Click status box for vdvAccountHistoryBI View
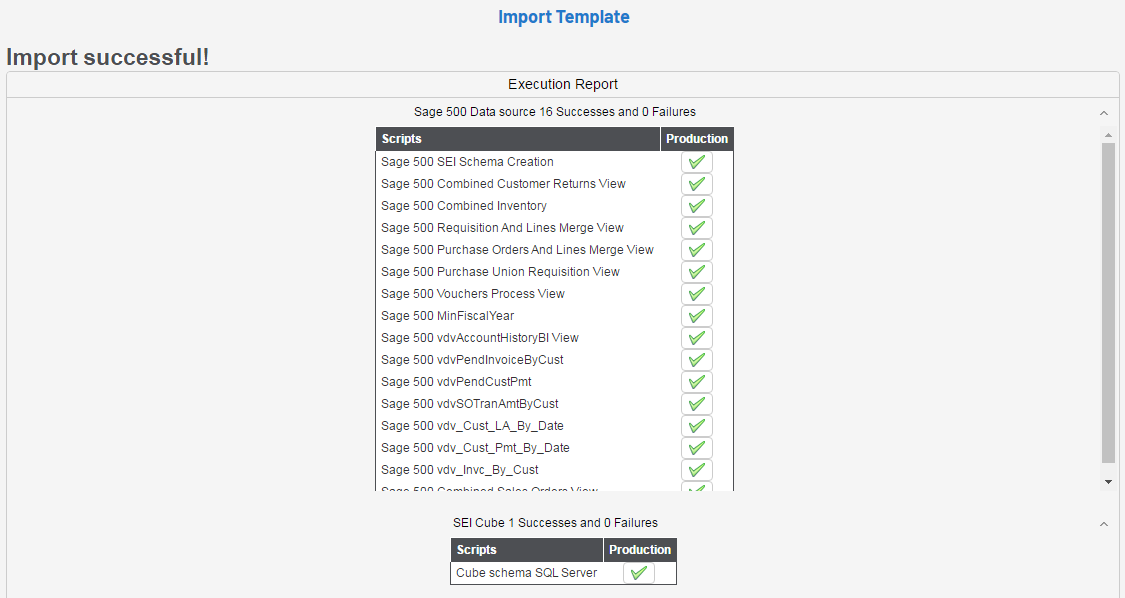1125x598 pixels. point(697,338)
